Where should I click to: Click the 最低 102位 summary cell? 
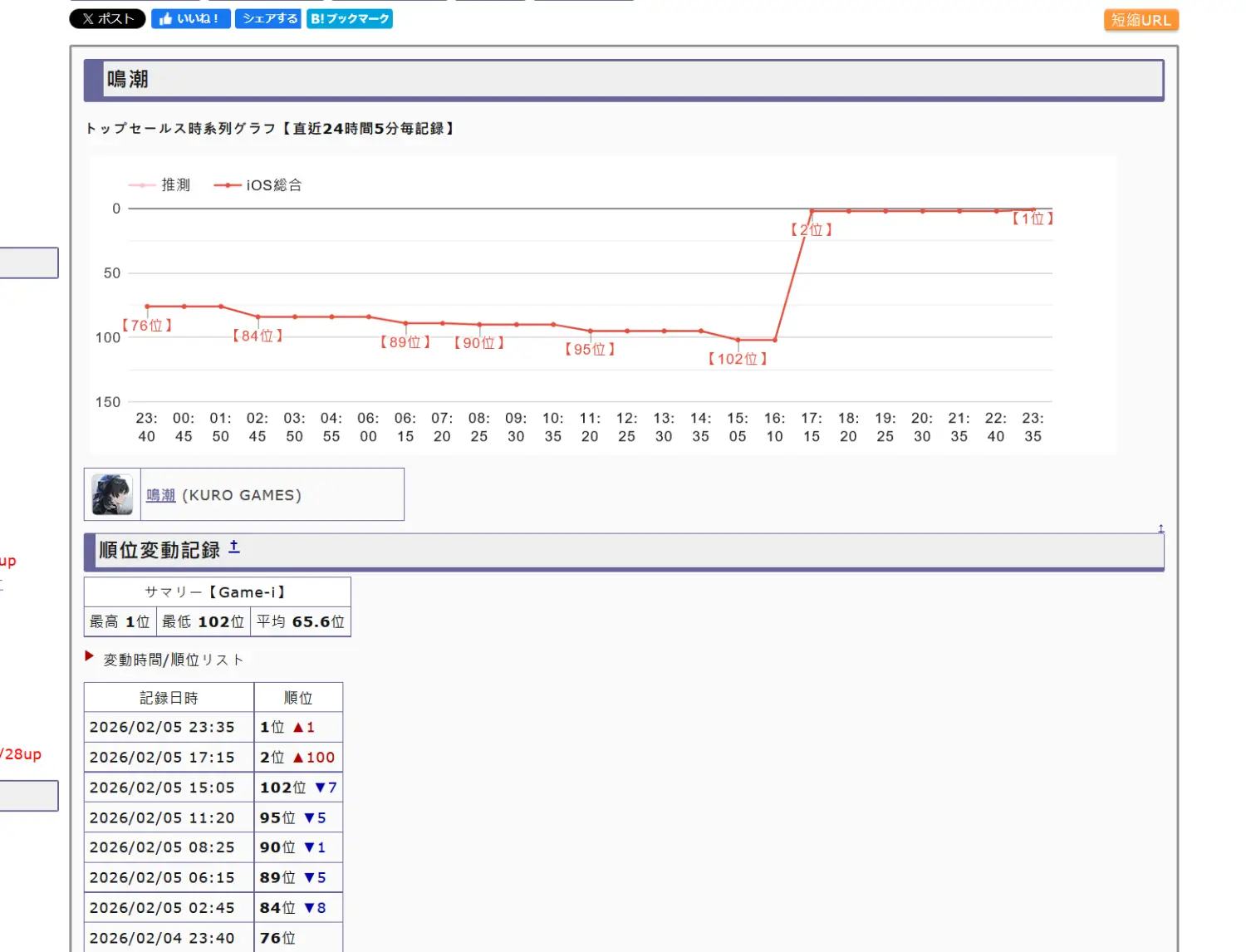[x=203, y=621]
